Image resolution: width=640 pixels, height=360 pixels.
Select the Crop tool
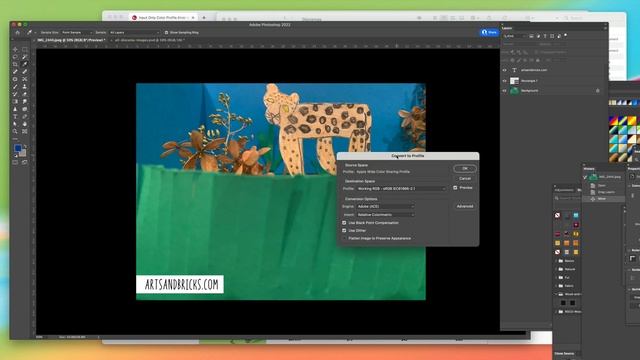pos(16,64)
